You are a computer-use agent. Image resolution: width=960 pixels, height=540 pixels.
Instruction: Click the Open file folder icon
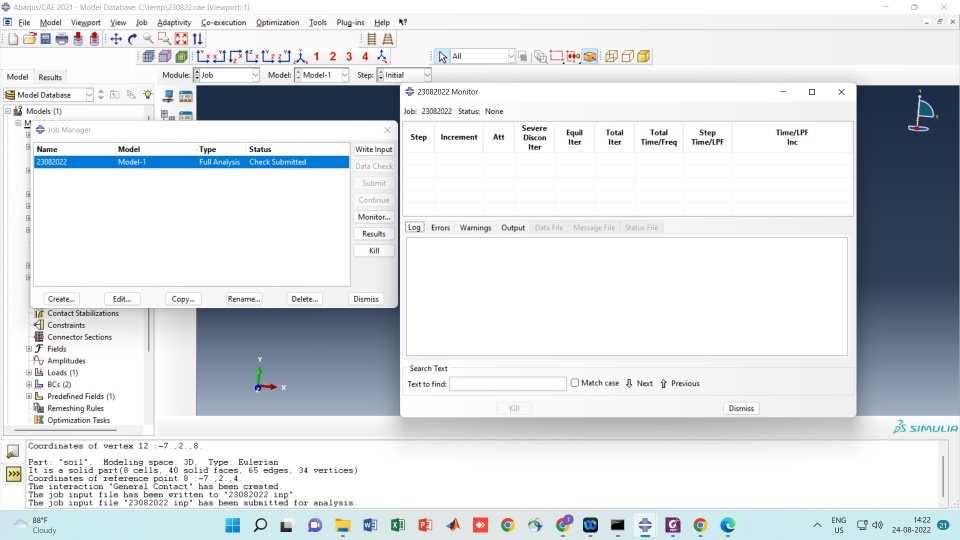[29, 39]
